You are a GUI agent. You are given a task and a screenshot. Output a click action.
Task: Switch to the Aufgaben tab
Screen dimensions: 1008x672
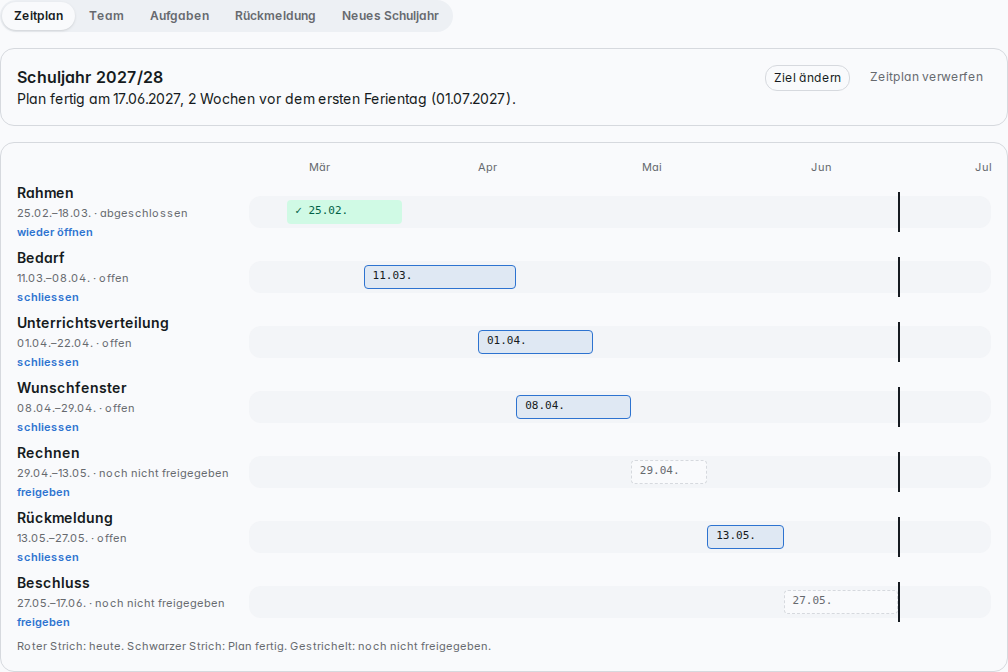coord(179,16)
